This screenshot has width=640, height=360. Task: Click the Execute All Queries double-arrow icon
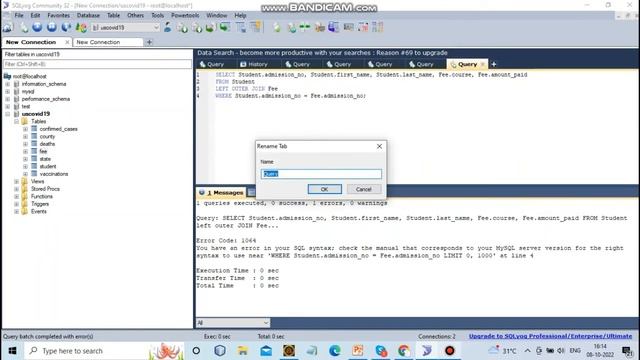[52, 27]
